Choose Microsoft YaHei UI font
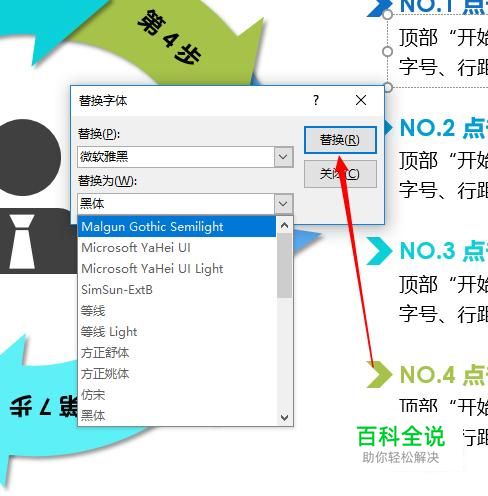 coord(177,248)
